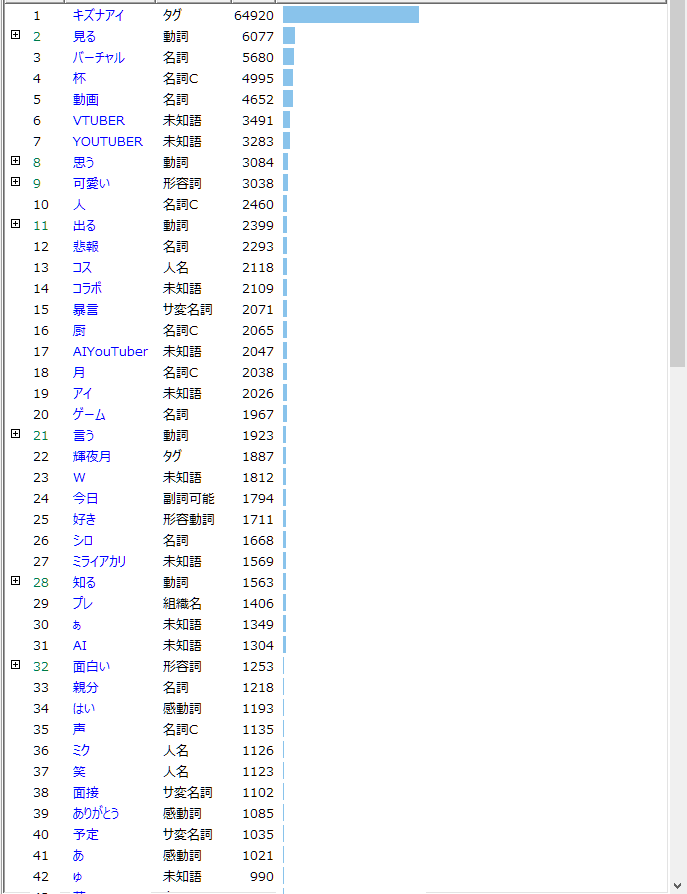Select the word 声
687x894 pixels.
(79, 729)
